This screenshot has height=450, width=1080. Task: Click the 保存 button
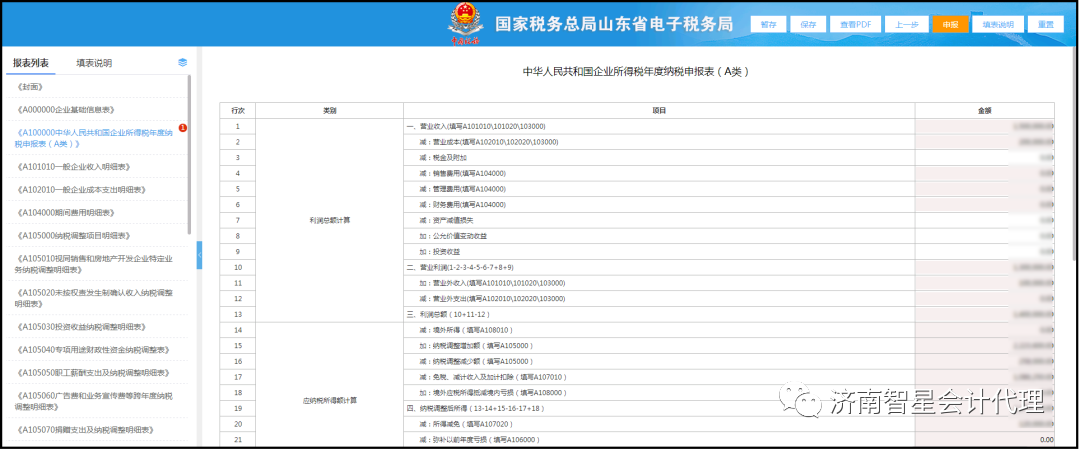click(808, 24)
